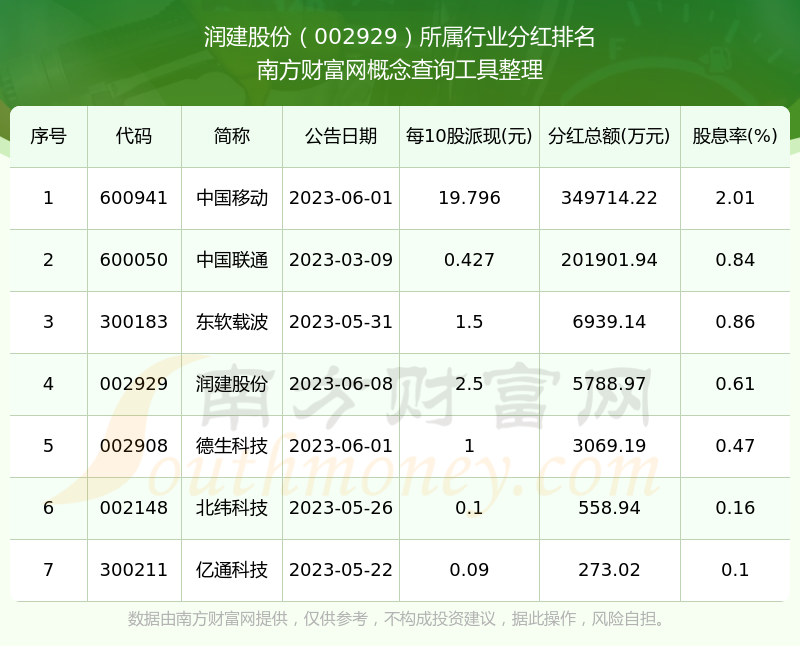Click the date 2023-05-31

341,322
